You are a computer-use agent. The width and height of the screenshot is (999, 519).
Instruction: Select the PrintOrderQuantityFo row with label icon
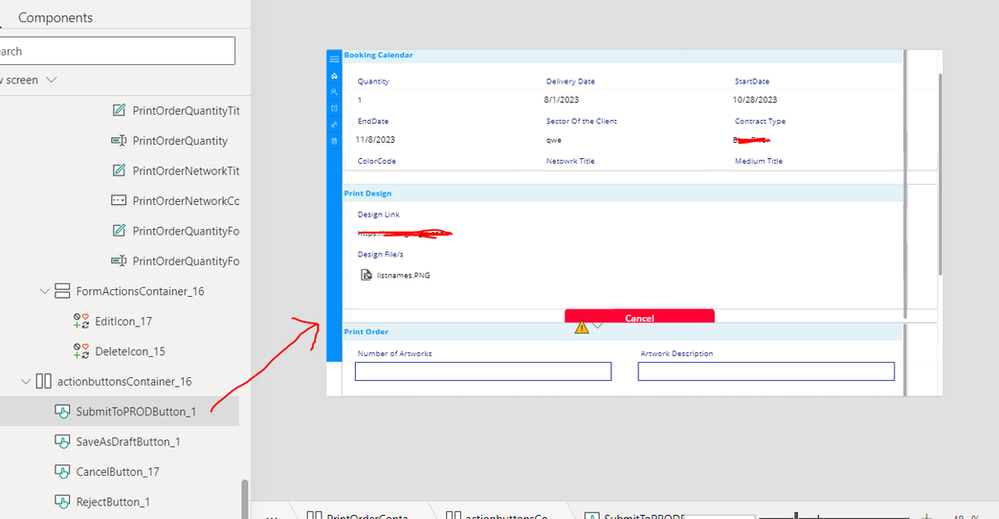coord(120,231)
